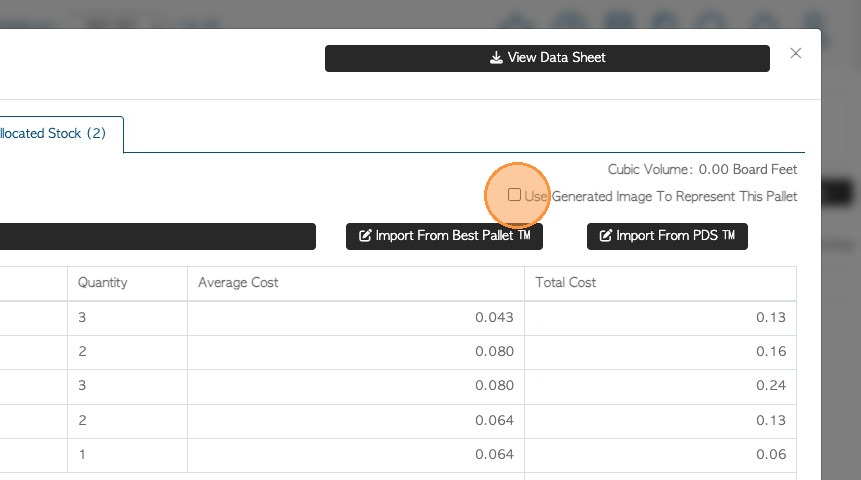Click the download icon on View Data Sheet
The image size is (861, 480).
496,58
